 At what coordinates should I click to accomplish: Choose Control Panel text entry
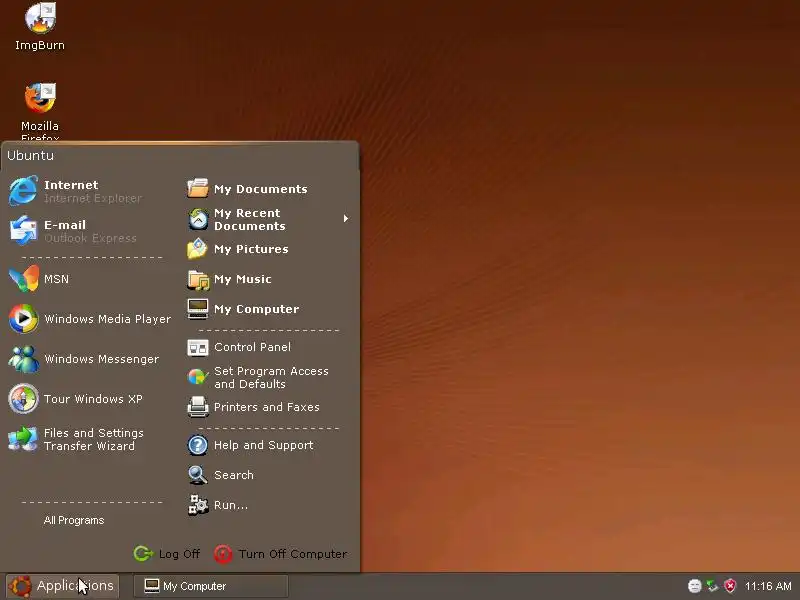253,347
